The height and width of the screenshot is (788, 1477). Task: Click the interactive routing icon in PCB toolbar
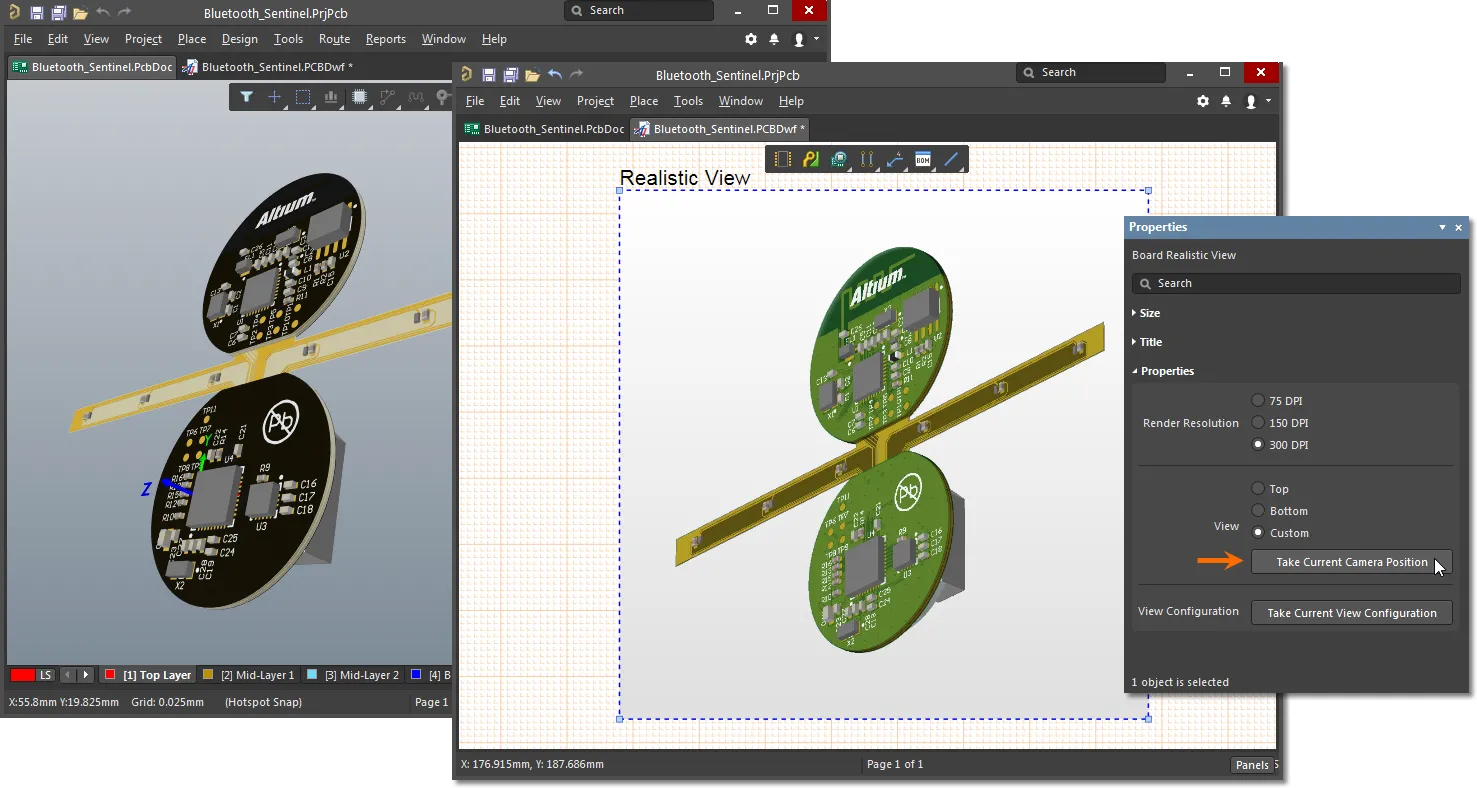point(387,97)
